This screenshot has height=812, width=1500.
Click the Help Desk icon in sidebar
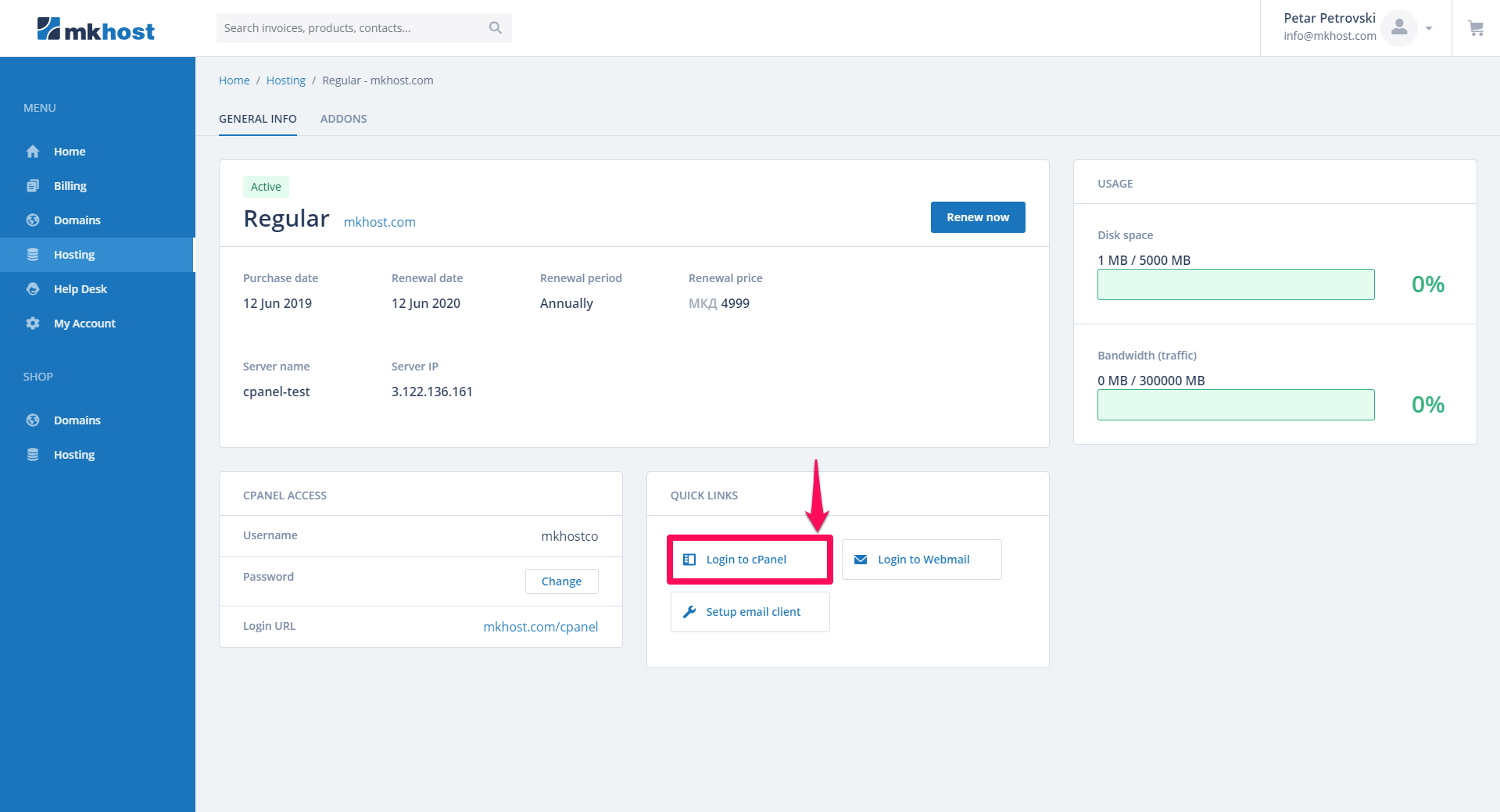pos(33,289)
